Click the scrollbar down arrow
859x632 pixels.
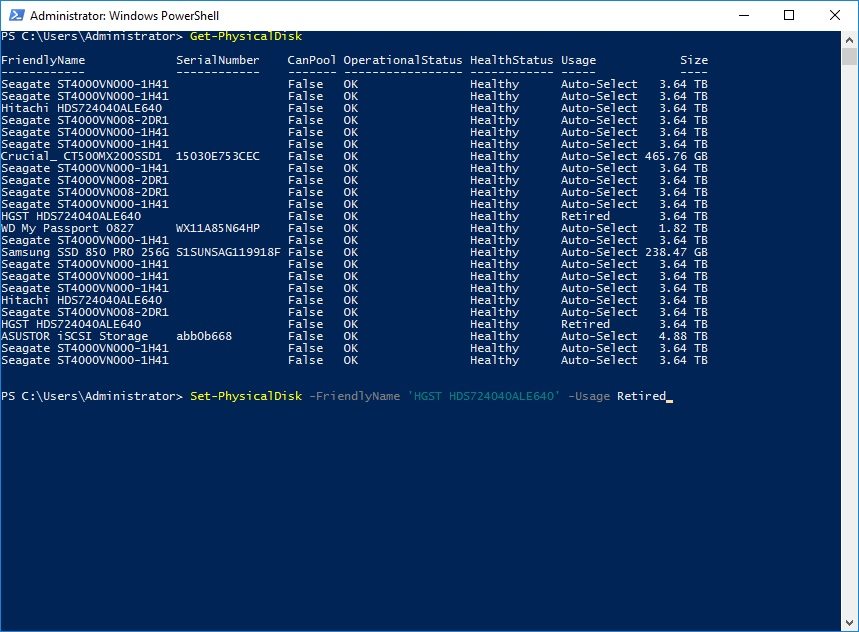[x=850, y=623]
